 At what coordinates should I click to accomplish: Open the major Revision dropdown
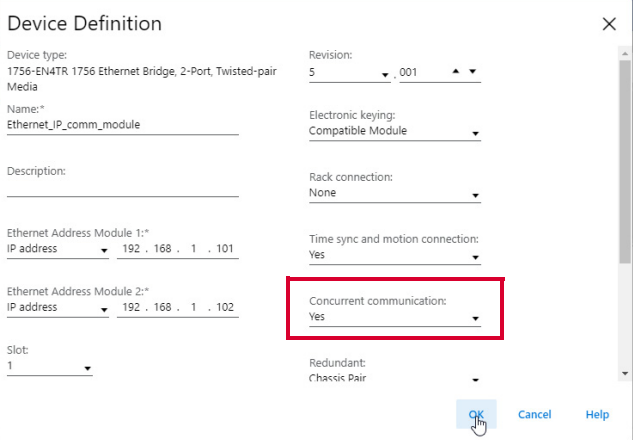click(350, 73)
